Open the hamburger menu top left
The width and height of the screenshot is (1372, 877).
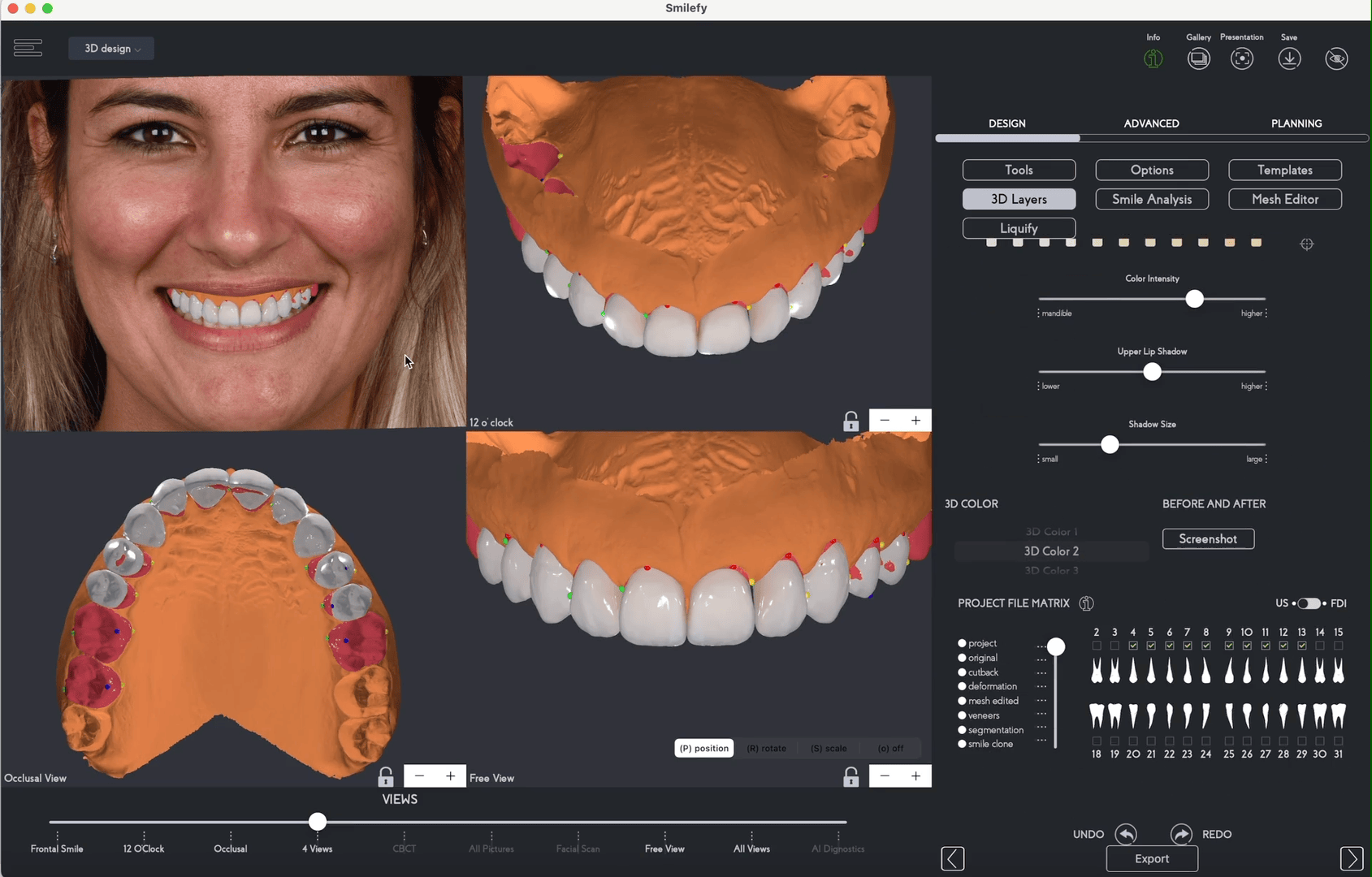click(x=28, y=48)
